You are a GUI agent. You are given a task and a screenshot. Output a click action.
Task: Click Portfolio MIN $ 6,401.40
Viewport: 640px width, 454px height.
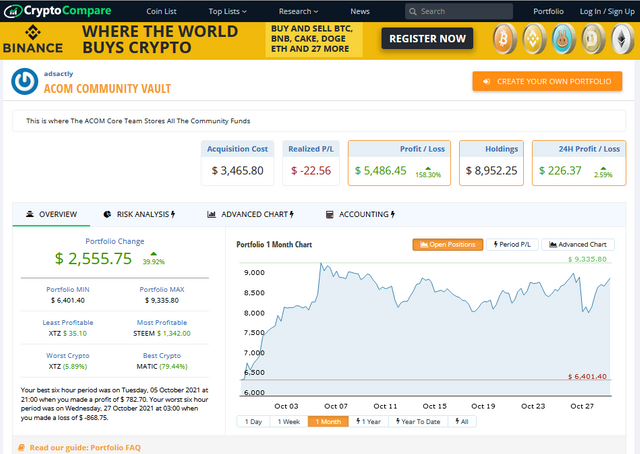click(x=68, y=300)
